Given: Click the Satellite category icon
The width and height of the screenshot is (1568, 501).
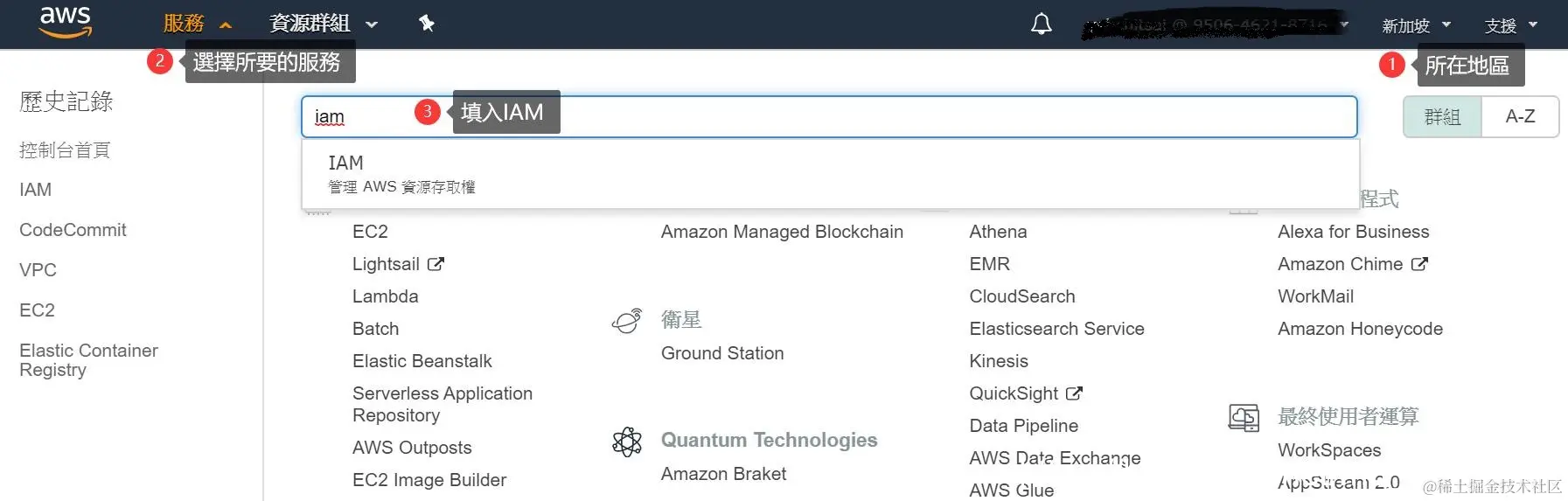Looking at the screenshot, I should (627, 321).
